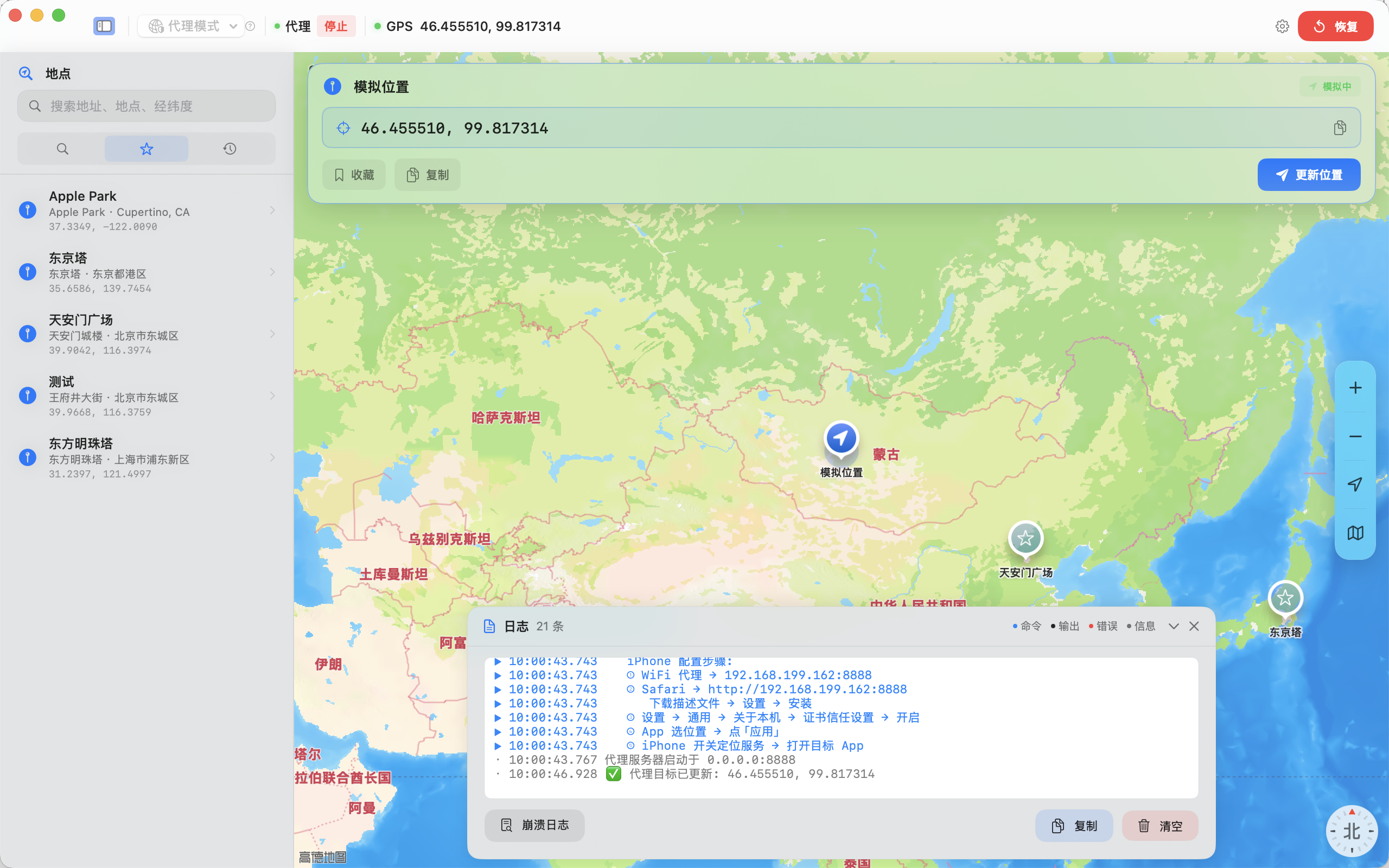Click the locate arrow map control
The height and width of the screenshot is (868, 1389).
click(x=1355, y=484)
